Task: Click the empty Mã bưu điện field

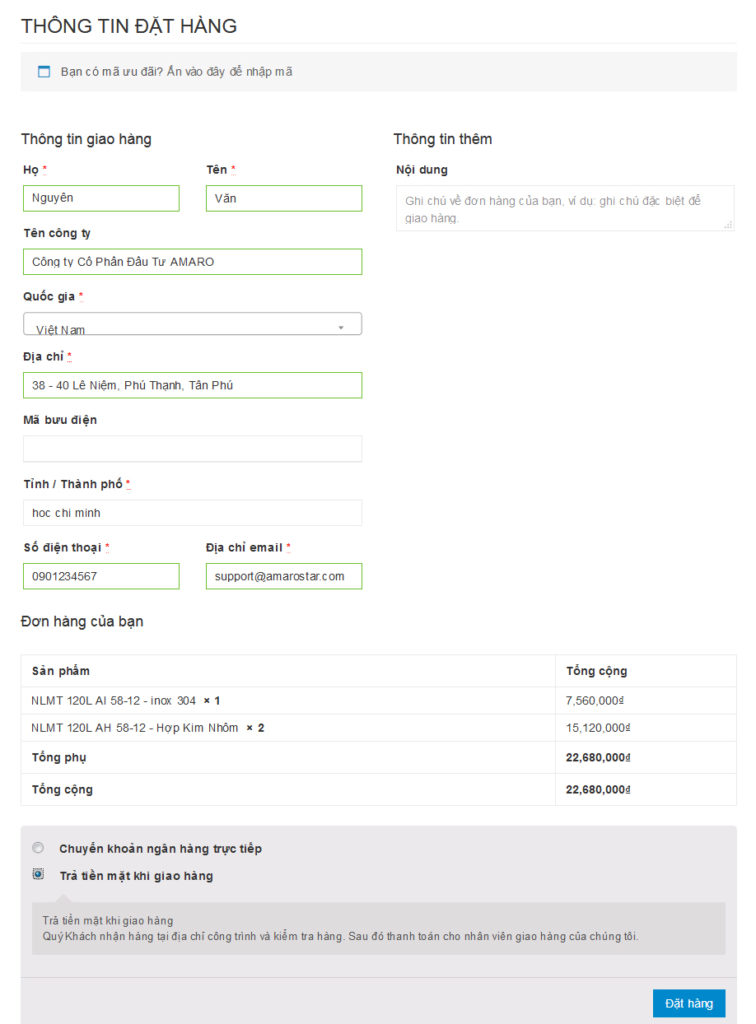Action: (193, 449)
